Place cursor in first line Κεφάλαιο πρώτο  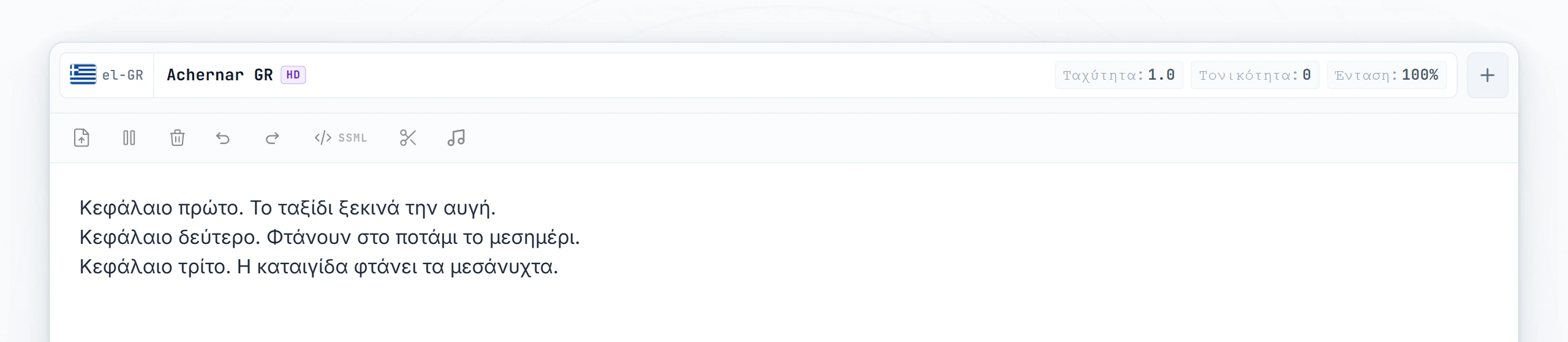pyautogui.click(x=287, y=208)
